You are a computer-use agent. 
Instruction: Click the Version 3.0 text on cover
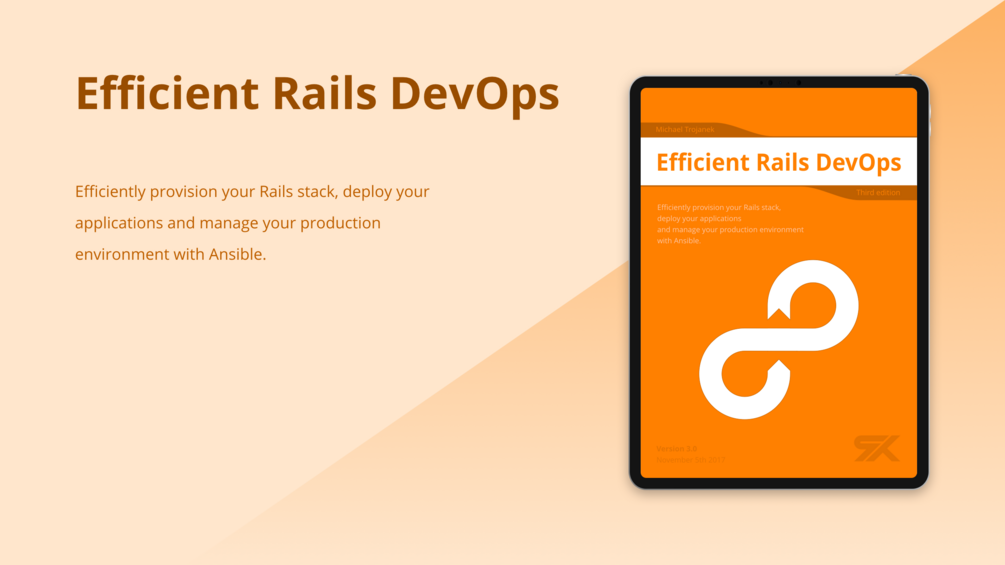[x=676, y=448]
